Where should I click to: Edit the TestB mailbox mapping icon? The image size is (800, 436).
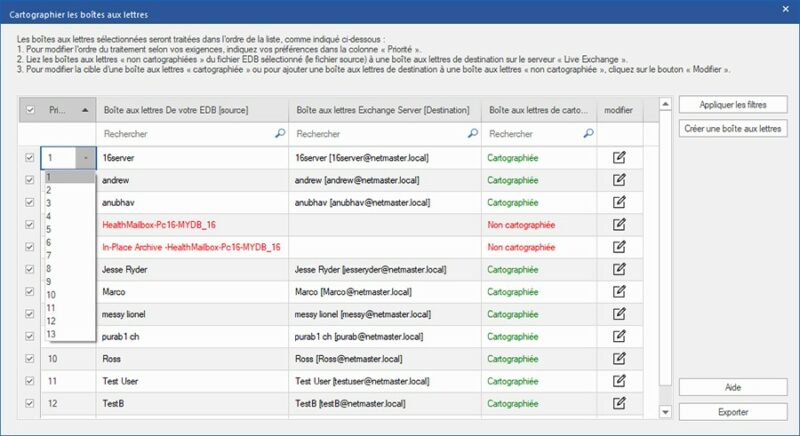[x=619, y=403]
